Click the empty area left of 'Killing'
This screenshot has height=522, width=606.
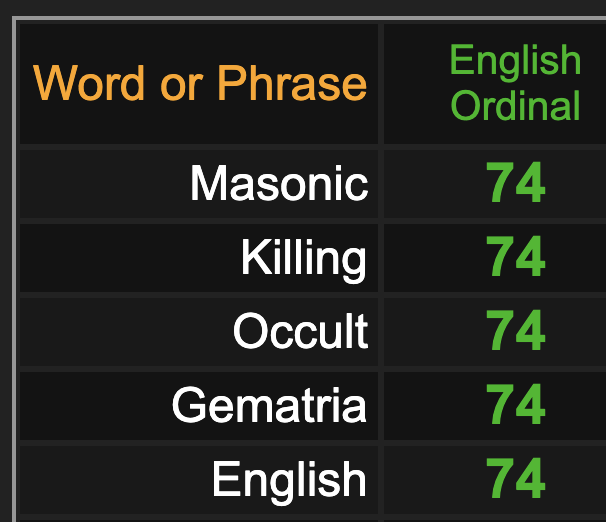(128, 258)
